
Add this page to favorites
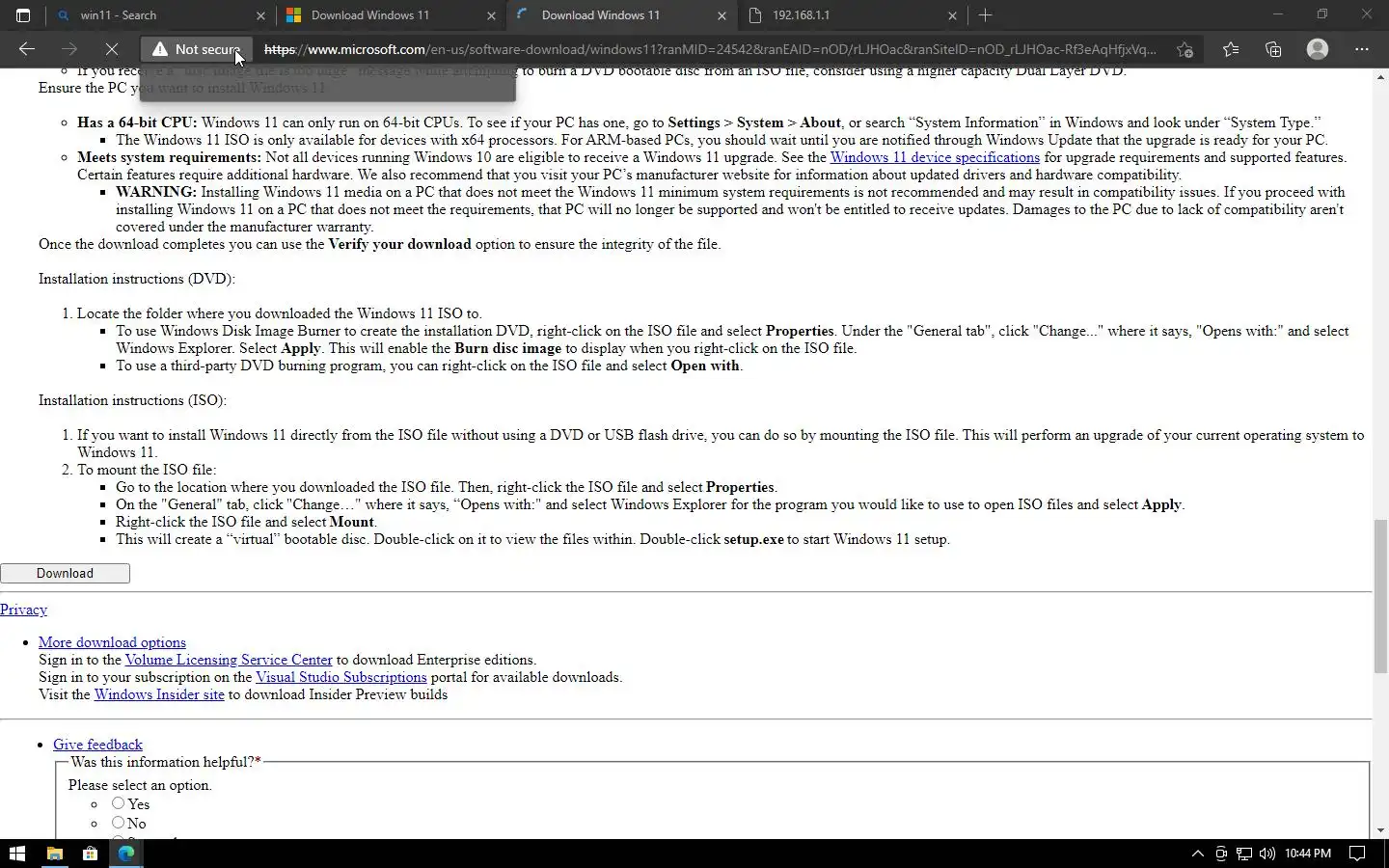click(x=1185, y=49)
